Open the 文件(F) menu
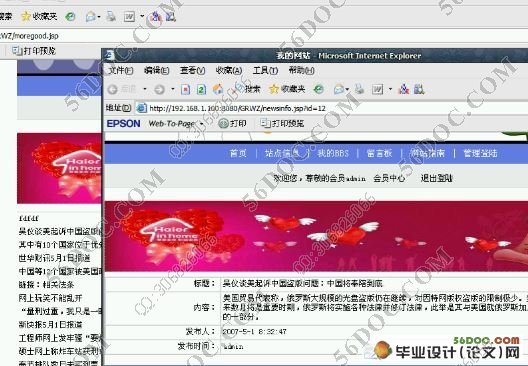The width and height of the screenshot is (528, 366). click(121, 71)
